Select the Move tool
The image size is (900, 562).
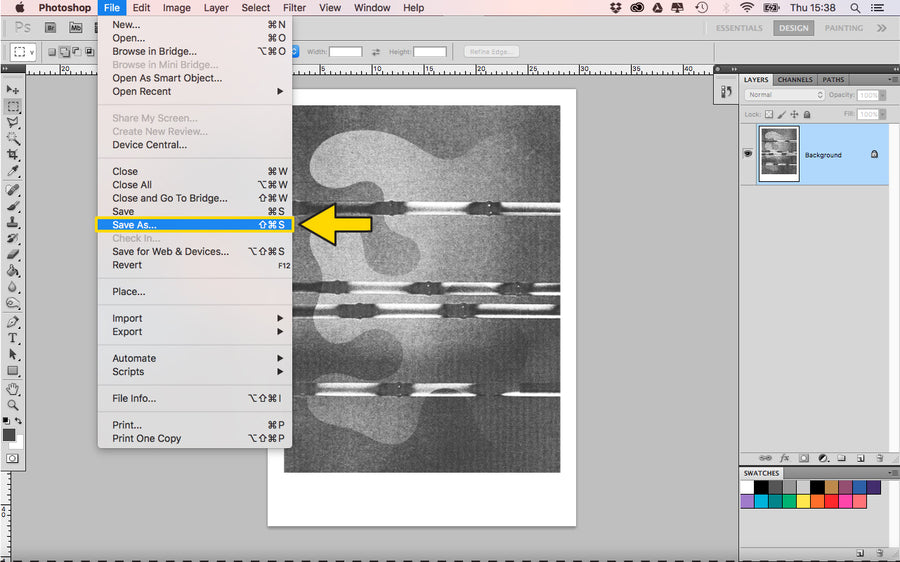click(x=13, y=90)
